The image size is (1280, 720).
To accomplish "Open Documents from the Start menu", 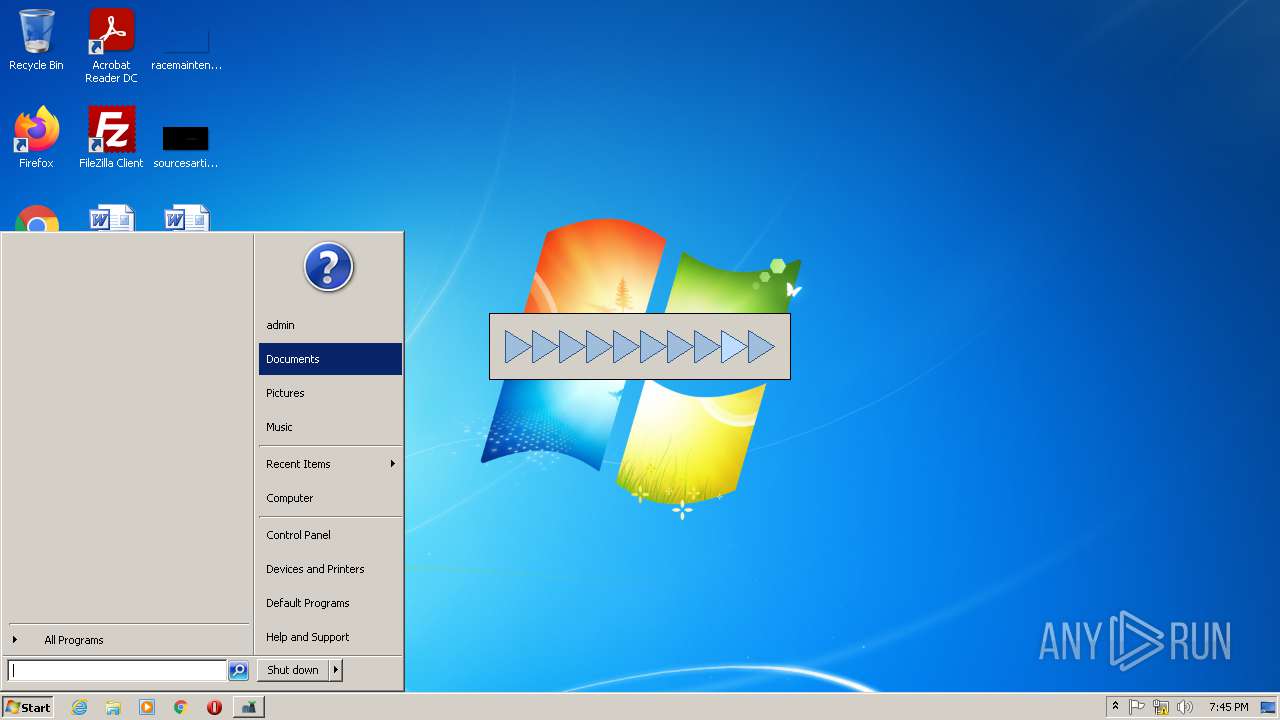I will [x=330, y=359].
